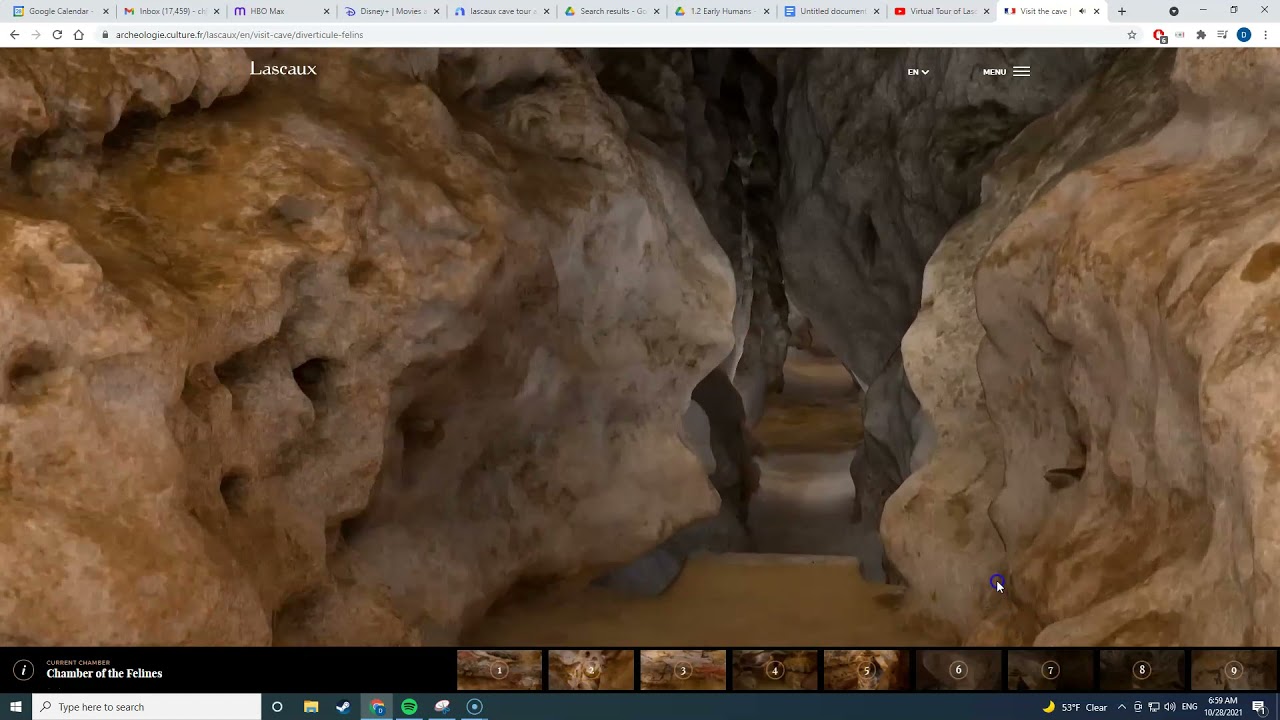This screenshot has height=720, width=1280.
Task: Open File Explorer from the taskbar
Action: click(x=311, y=707)
